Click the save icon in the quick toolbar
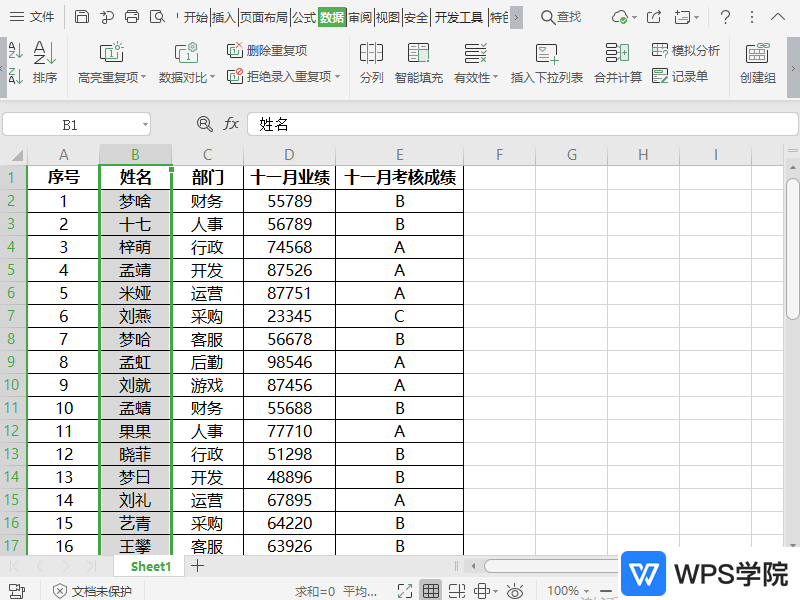800x600 pixels. [x=82, y=17]
